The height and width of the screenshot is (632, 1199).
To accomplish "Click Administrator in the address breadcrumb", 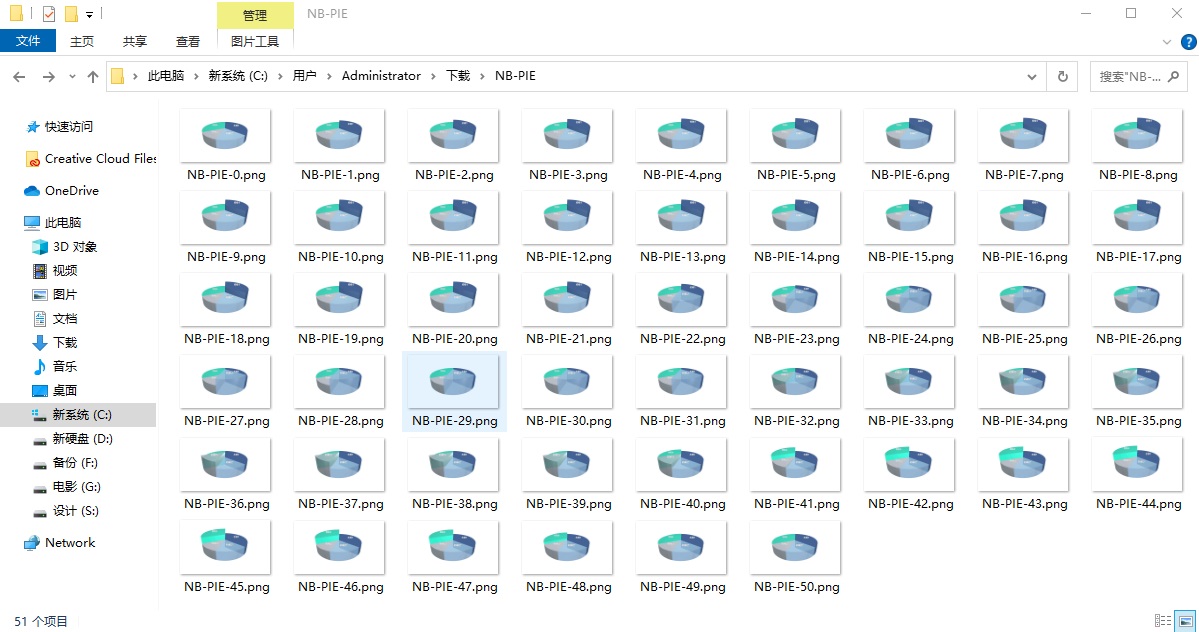I will (381, 76).
